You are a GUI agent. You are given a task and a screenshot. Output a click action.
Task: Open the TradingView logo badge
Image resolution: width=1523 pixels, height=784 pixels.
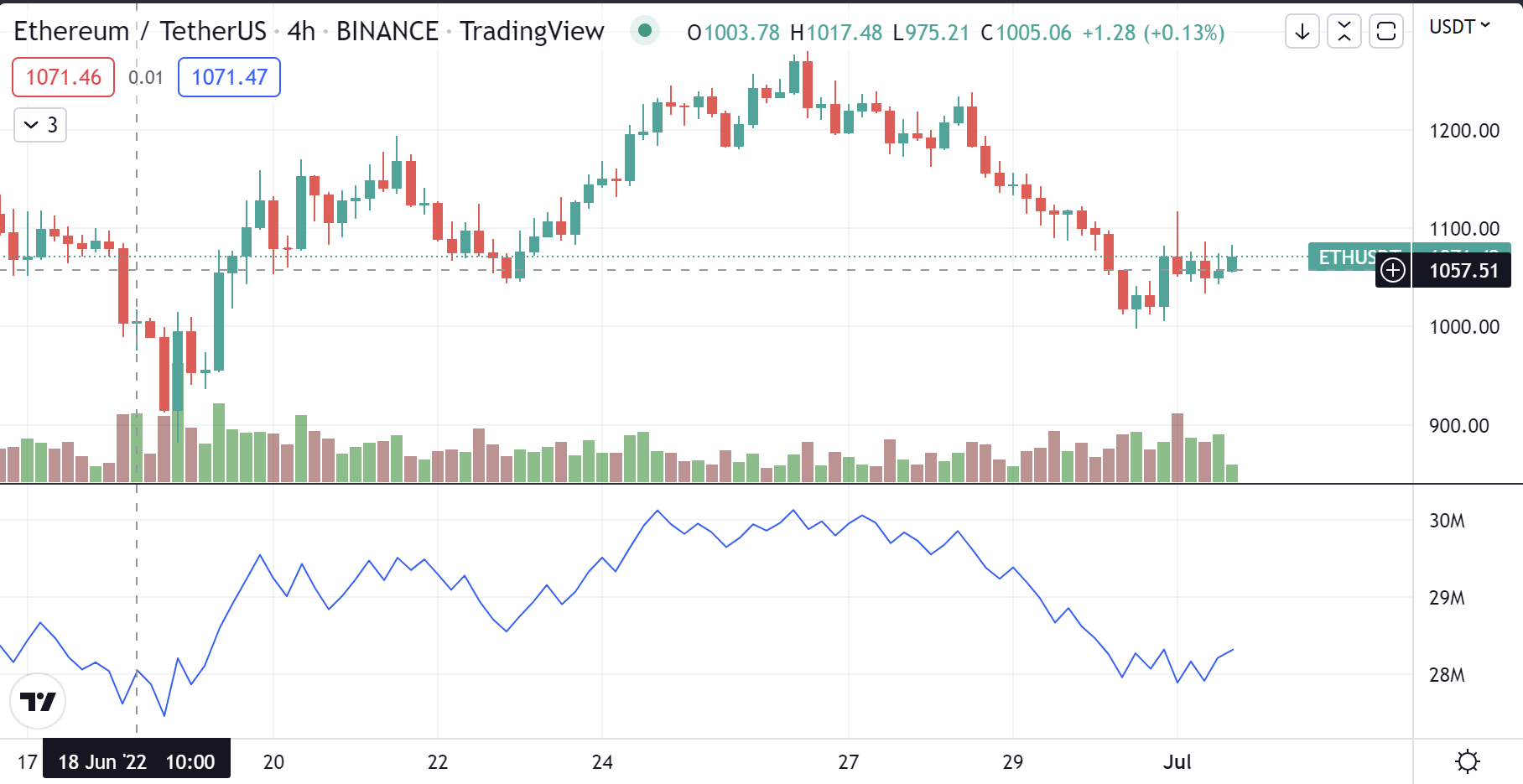[38, 701]
